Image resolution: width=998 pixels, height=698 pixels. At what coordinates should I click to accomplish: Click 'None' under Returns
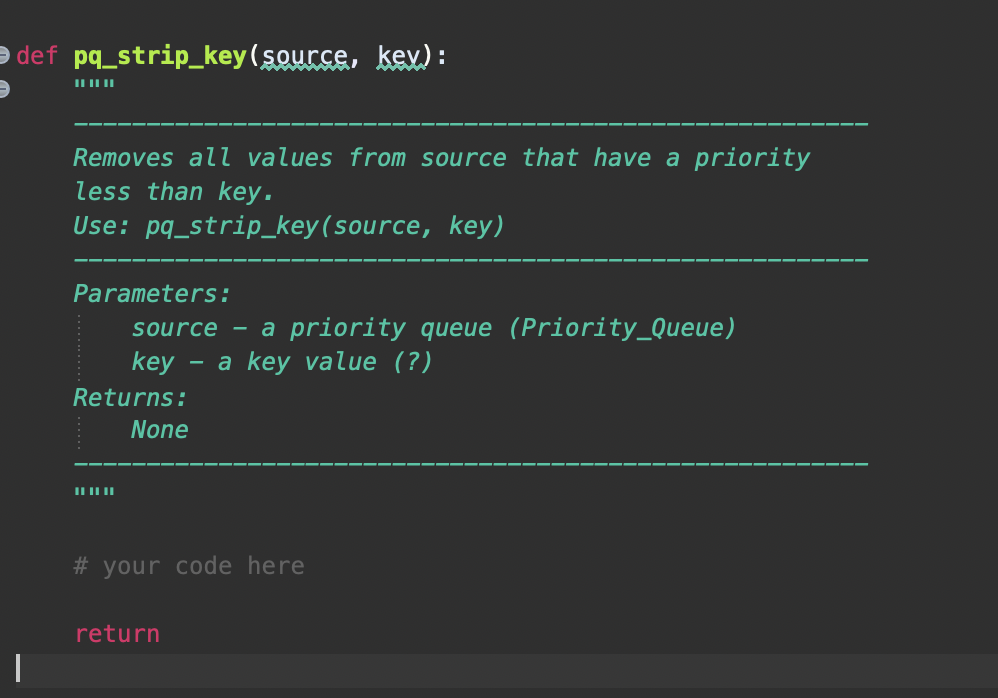pos(159,429)
